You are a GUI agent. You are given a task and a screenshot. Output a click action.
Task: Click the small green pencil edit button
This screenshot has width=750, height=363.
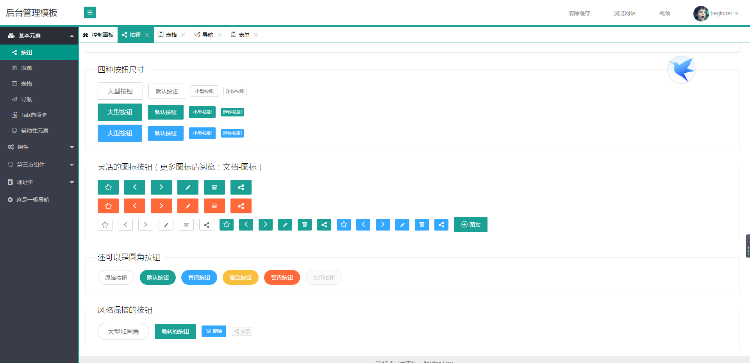pyautogui.click(x=285, y=224)
